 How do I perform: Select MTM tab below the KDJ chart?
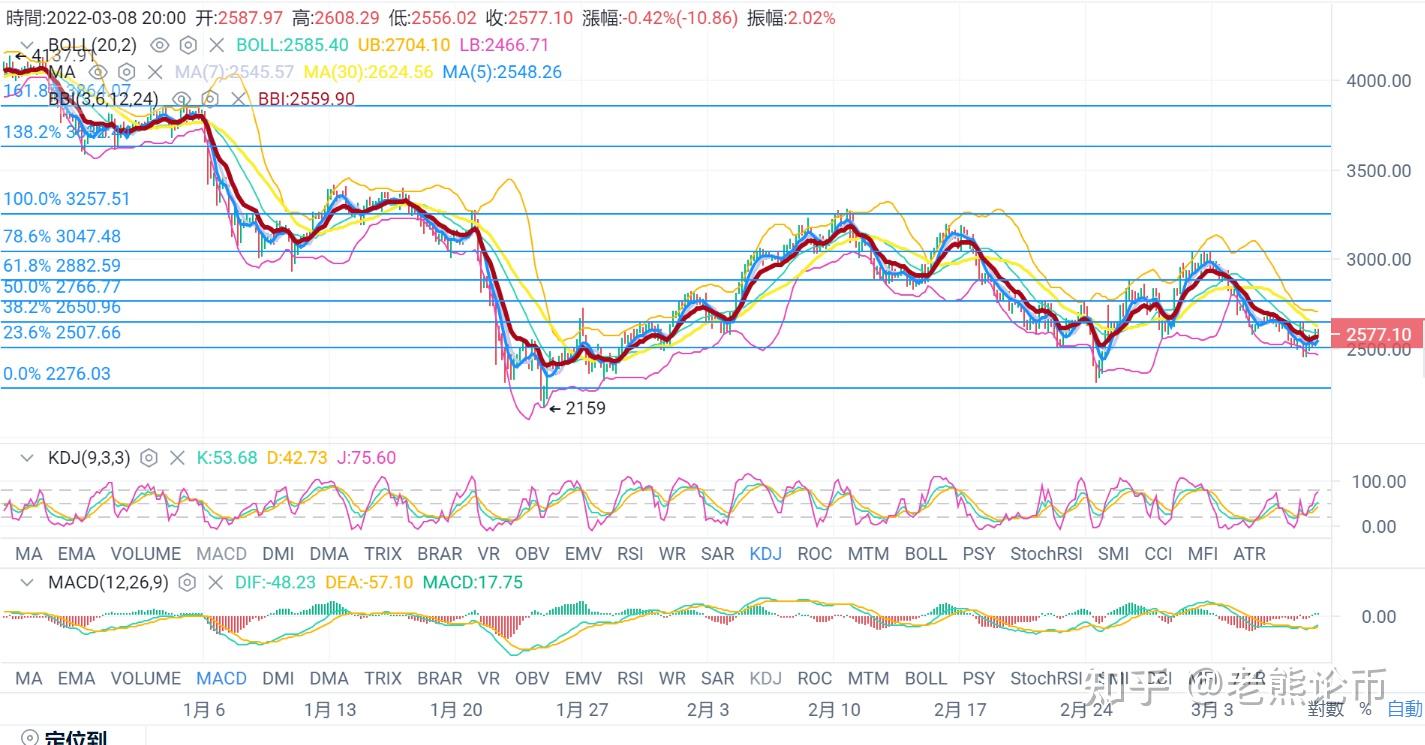point(869,553)
